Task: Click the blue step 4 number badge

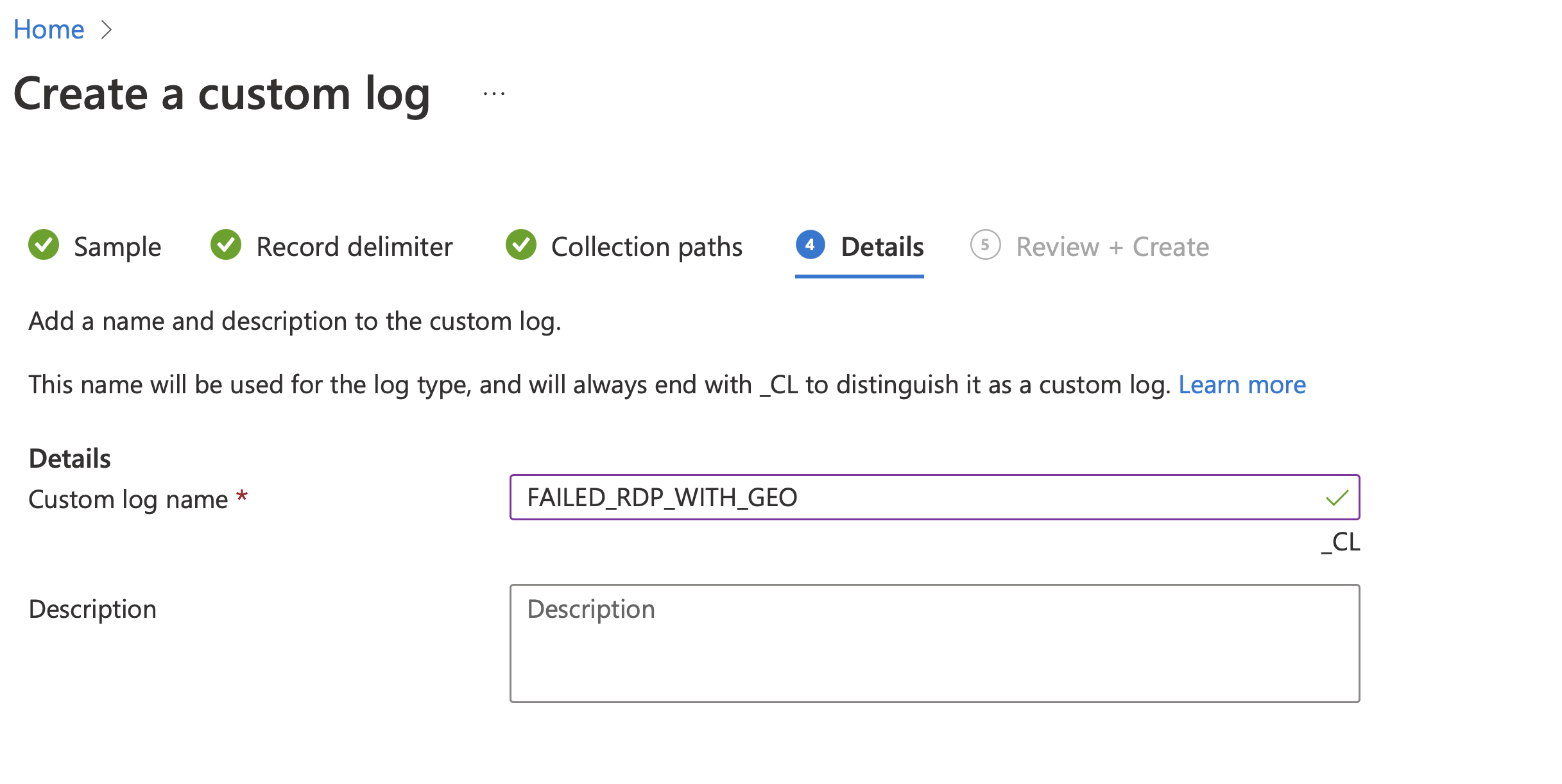Action: (x=810, y=245)
